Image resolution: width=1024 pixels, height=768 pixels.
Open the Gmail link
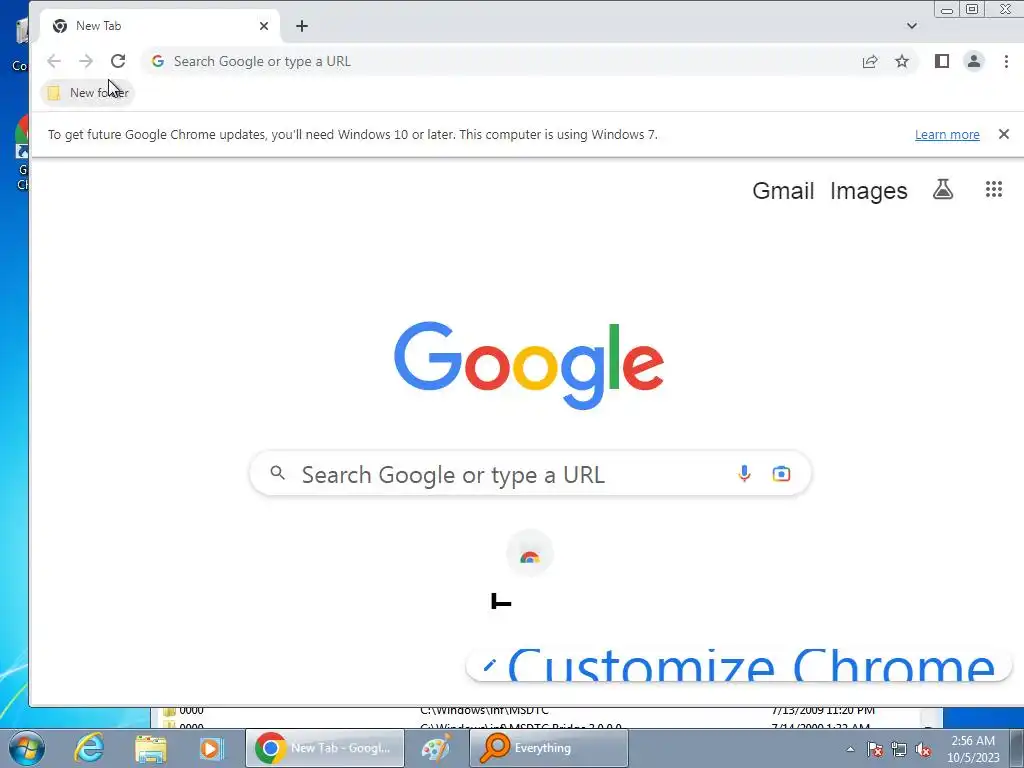click(x=783, y=191)
